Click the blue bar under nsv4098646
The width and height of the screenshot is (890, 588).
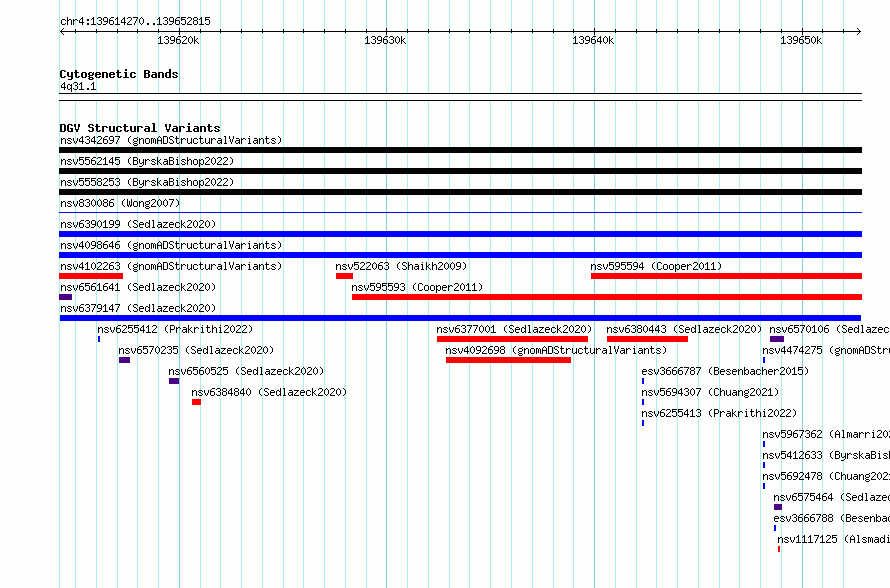460,255
